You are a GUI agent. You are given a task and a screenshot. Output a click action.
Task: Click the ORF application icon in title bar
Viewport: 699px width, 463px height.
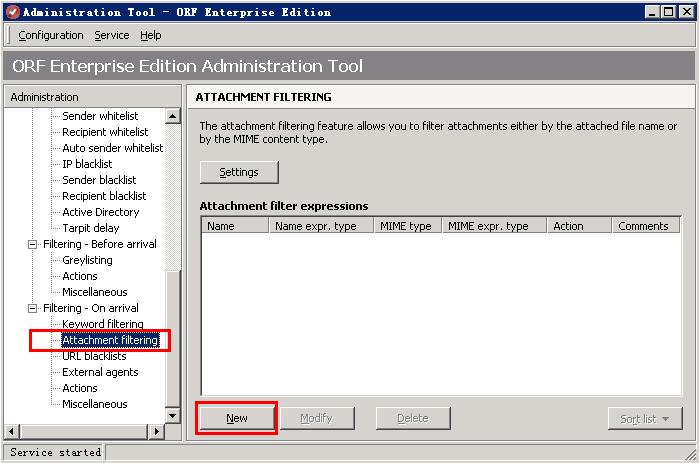12,12
